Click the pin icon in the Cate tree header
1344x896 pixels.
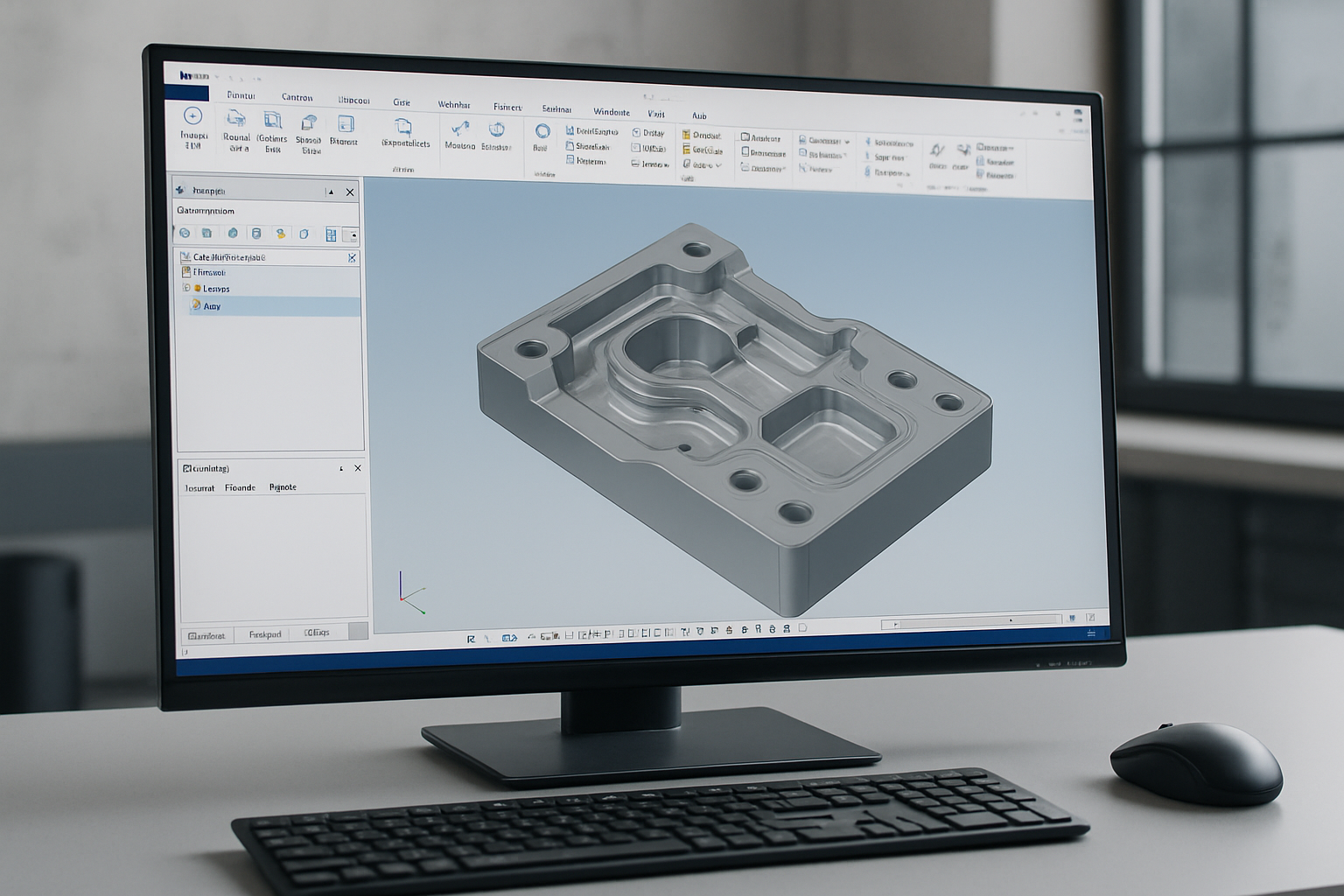click(x=352, y=258)
